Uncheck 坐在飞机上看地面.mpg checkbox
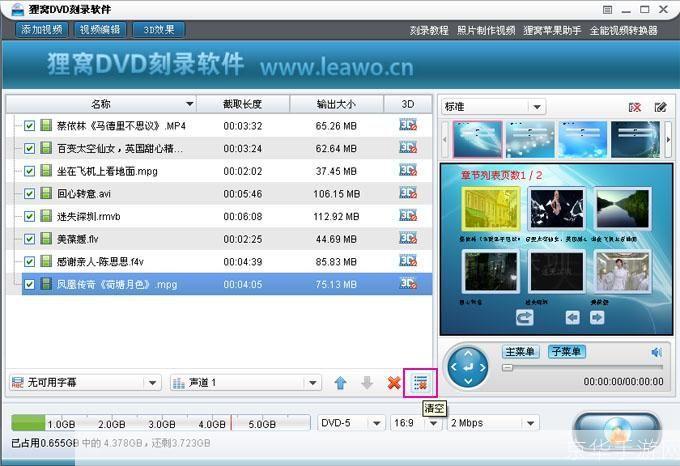Screen dimensions: 680x466 pyautogui.click(x=29, y=171)
